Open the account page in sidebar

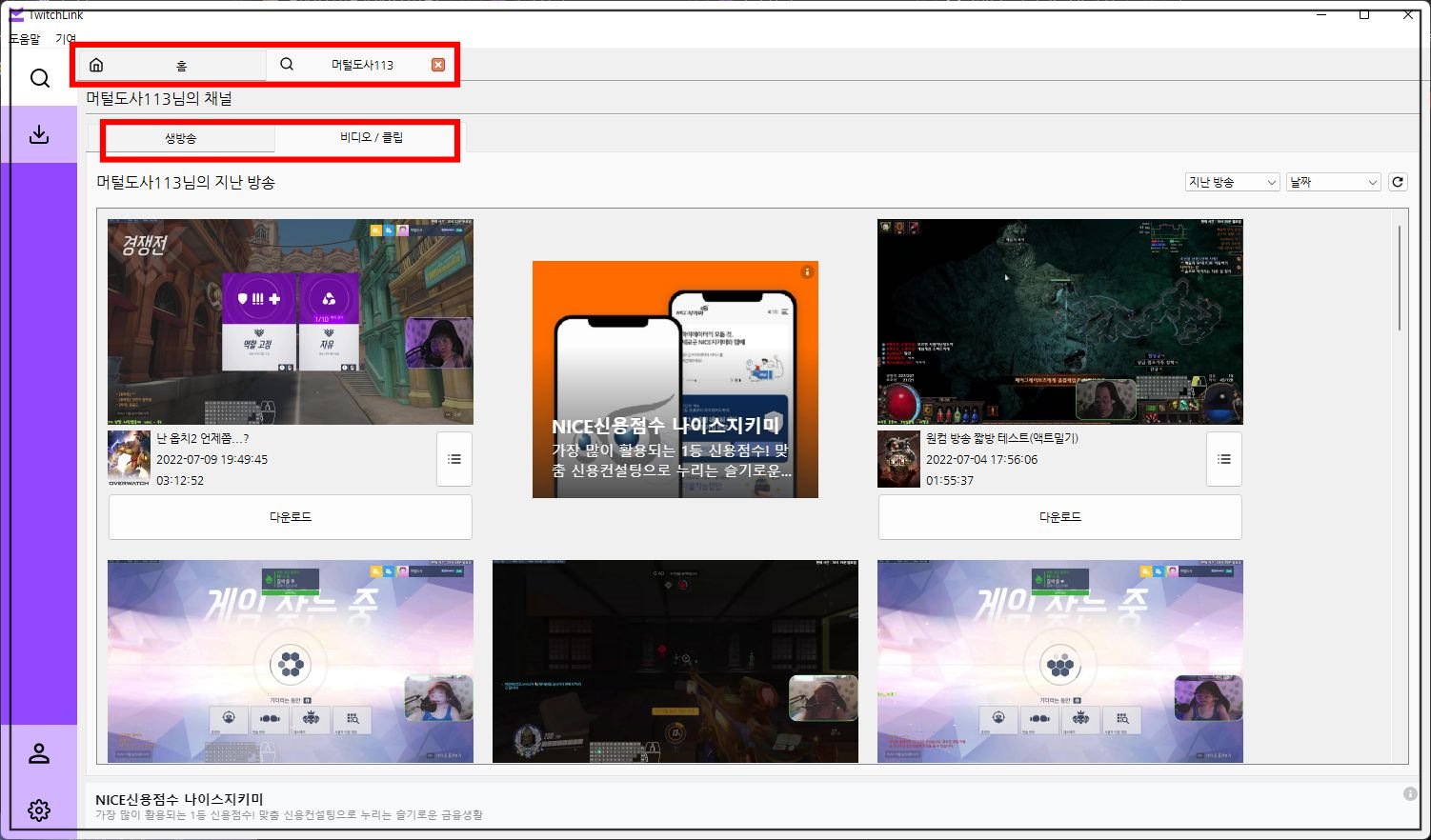pos(39,753)
